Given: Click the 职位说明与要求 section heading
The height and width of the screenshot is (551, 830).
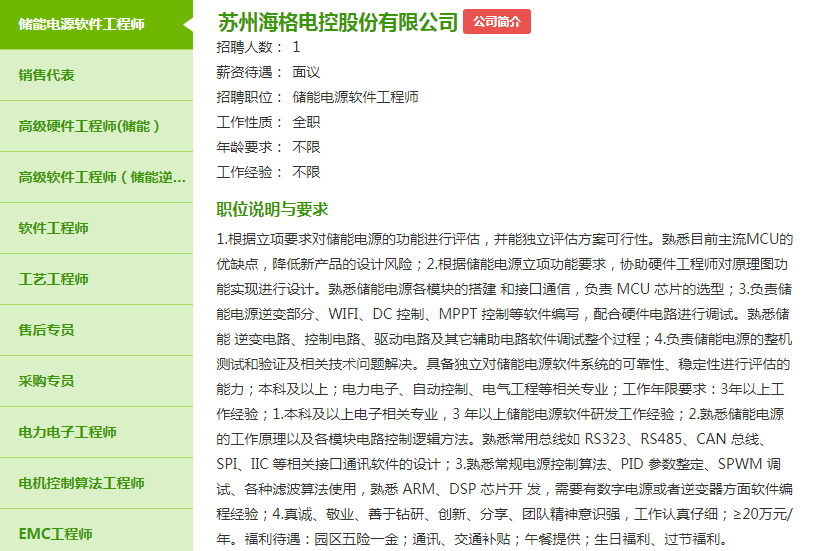Looking at the screenshot, I should tap(272, 209).
